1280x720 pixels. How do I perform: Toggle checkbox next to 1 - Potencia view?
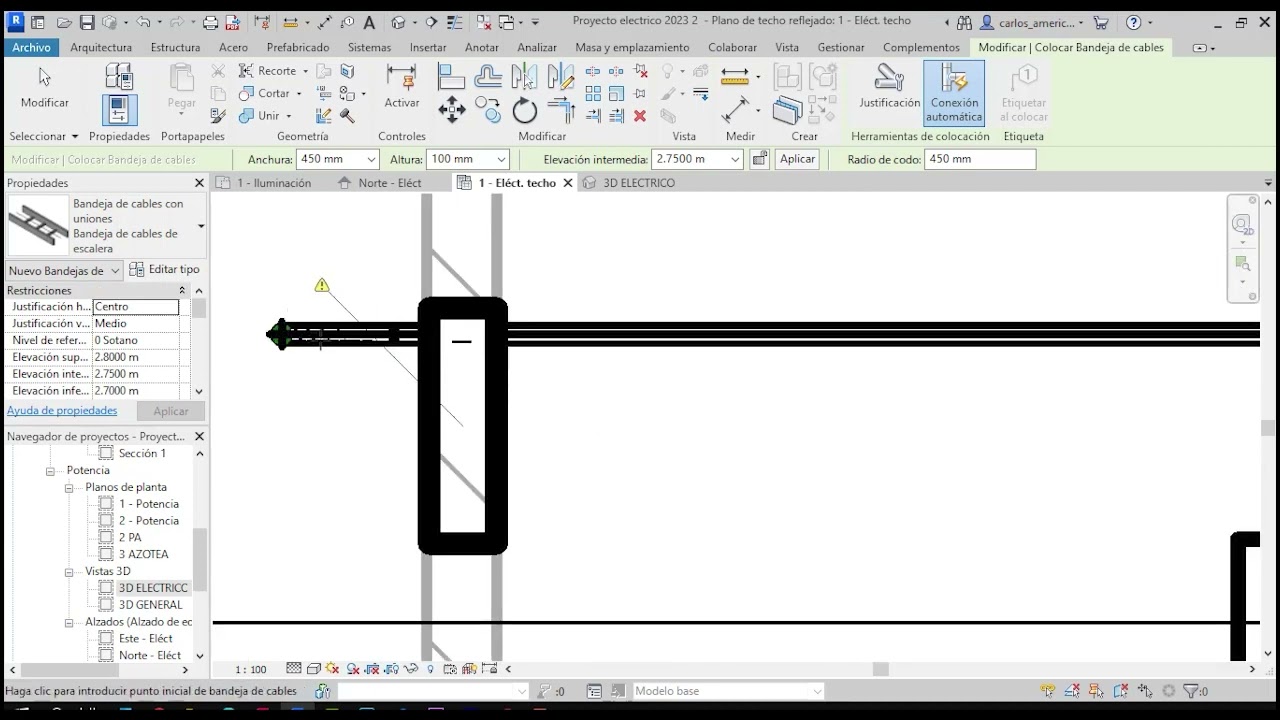point(106,504)
